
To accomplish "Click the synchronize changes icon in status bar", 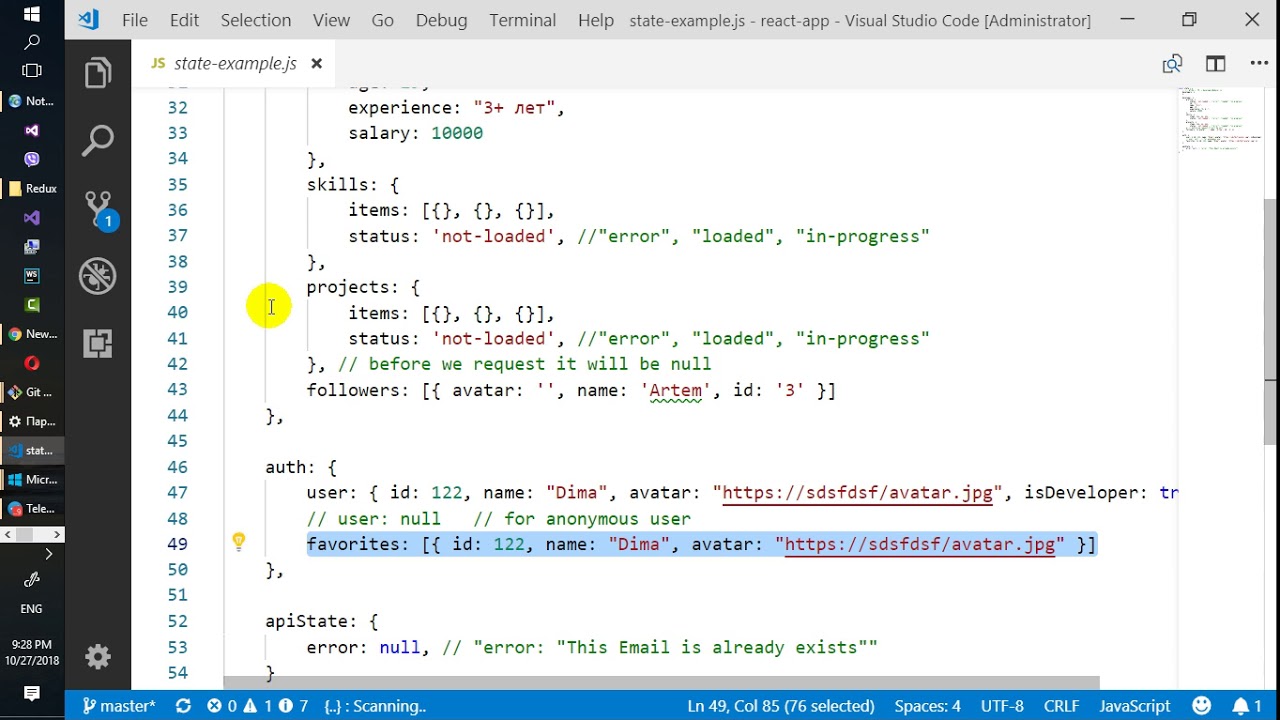I will click(x=183, y=706).
